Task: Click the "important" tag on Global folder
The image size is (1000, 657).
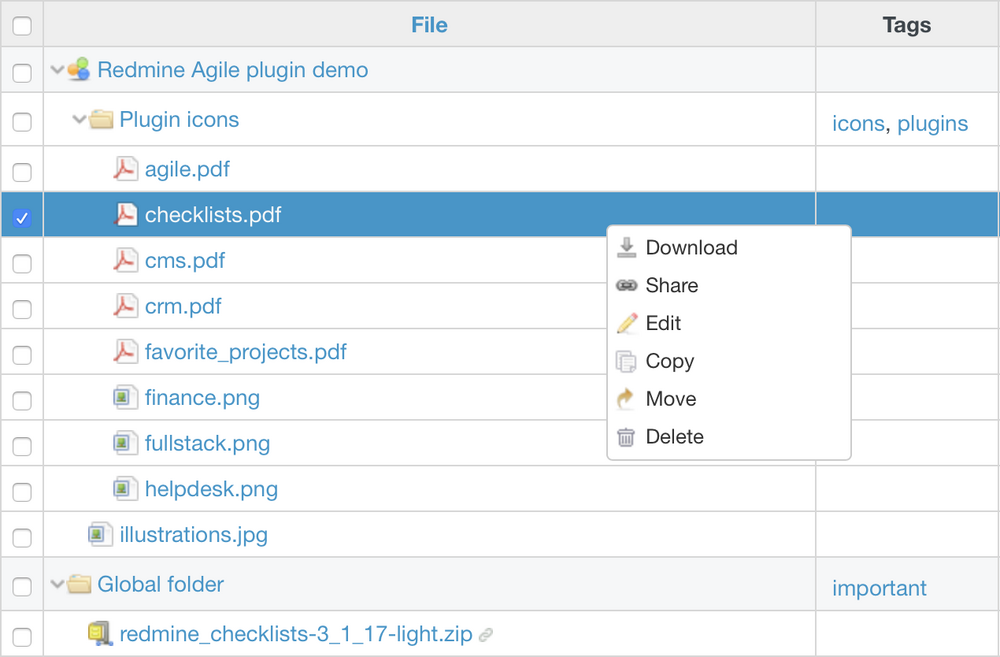Action: pos(879,588)
